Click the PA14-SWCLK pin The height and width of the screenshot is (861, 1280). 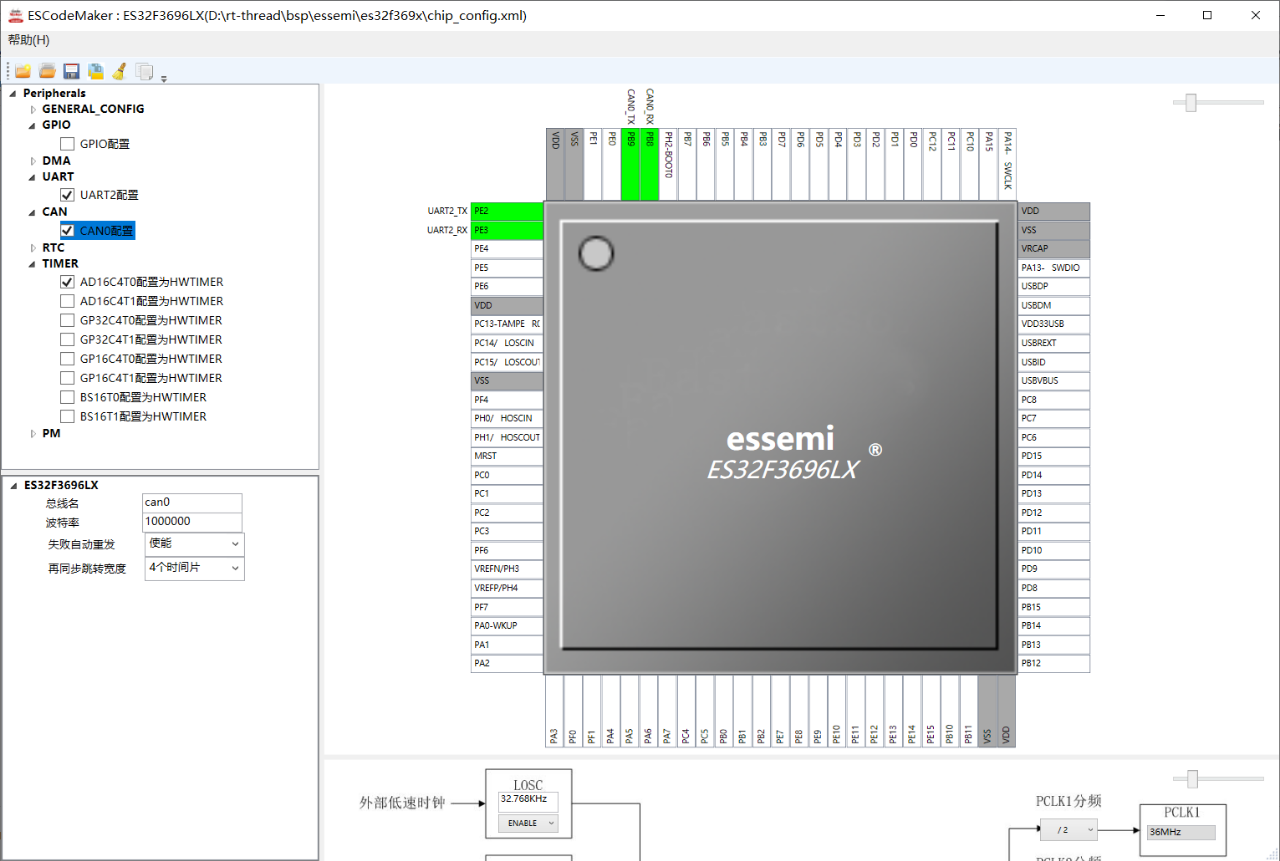pyautogui.click(x=1007, y=165)
